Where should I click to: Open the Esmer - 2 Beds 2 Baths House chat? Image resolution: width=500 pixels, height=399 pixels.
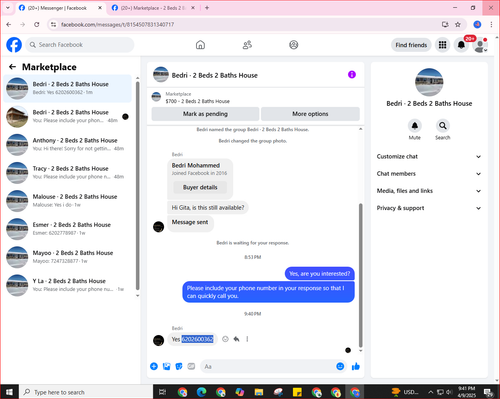68,229
